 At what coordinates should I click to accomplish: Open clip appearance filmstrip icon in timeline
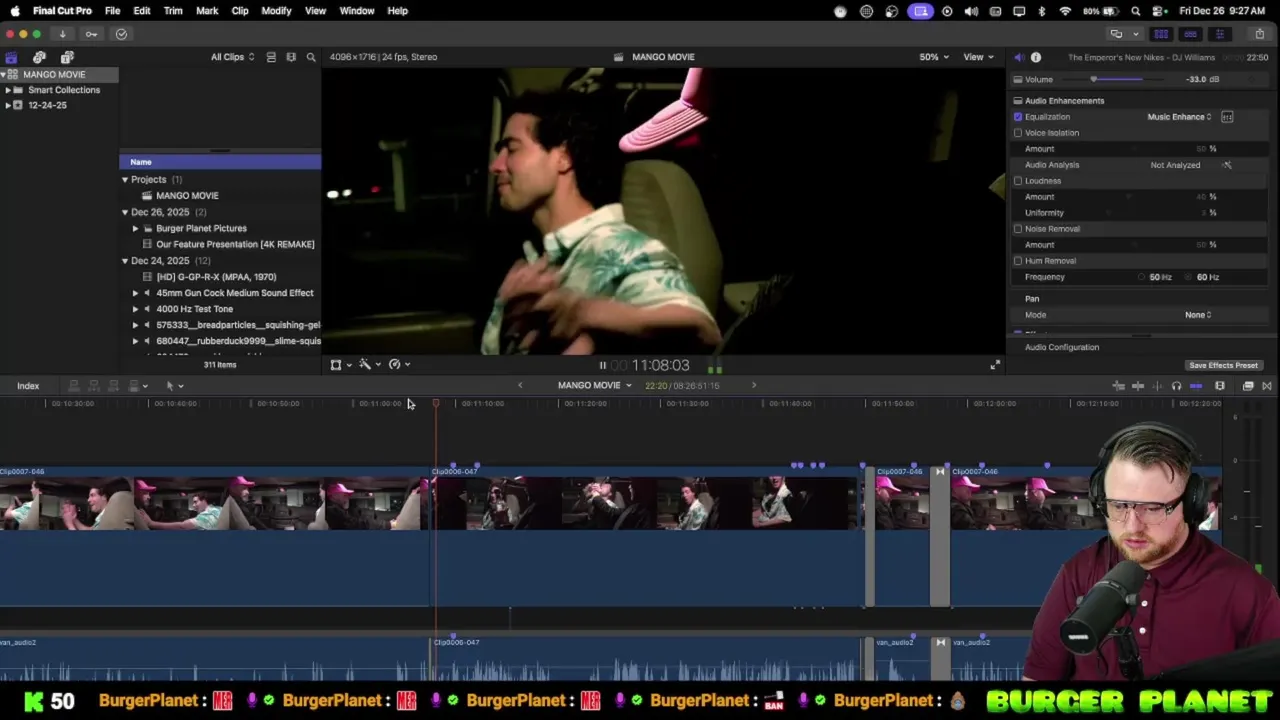coord(1220,386)
